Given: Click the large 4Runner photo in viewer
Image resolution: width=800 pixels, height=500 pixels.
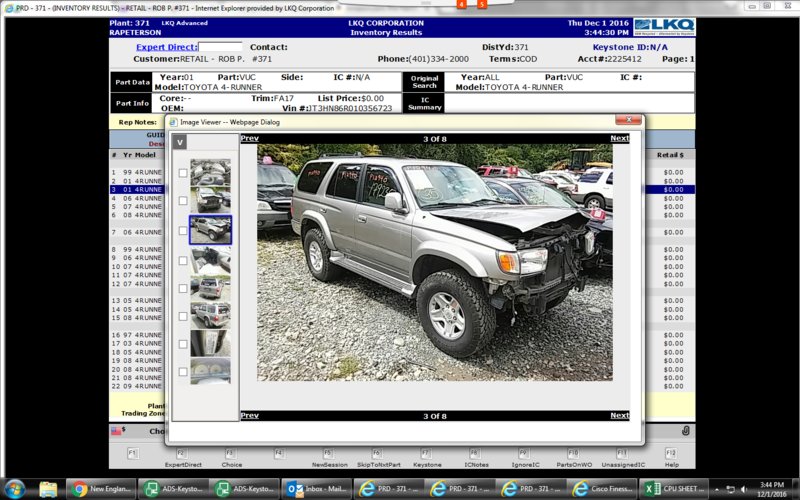Looking at the screenshot, I should [x=435, y=262].
